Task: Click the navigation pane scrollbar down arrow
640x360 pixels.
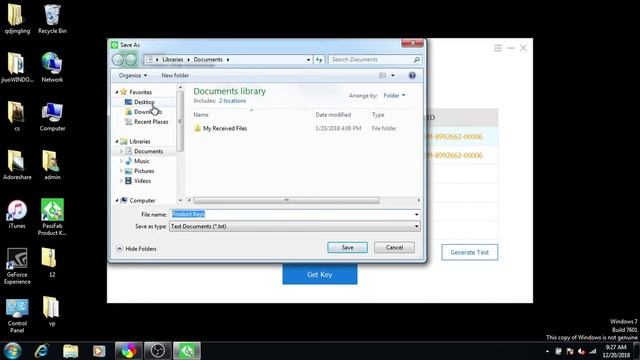Action: point(180,200)
